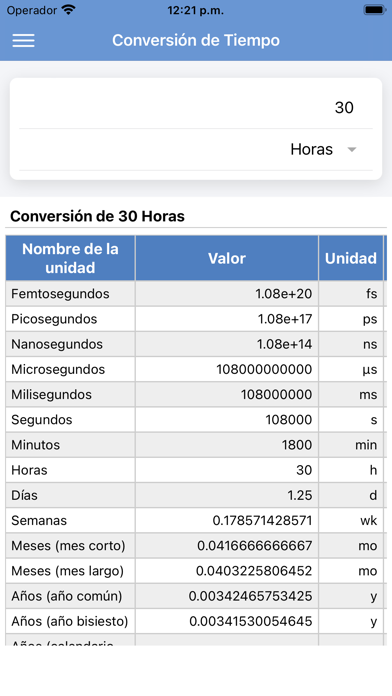
Task: Tap the Años (año común) row
Action: 67,596
